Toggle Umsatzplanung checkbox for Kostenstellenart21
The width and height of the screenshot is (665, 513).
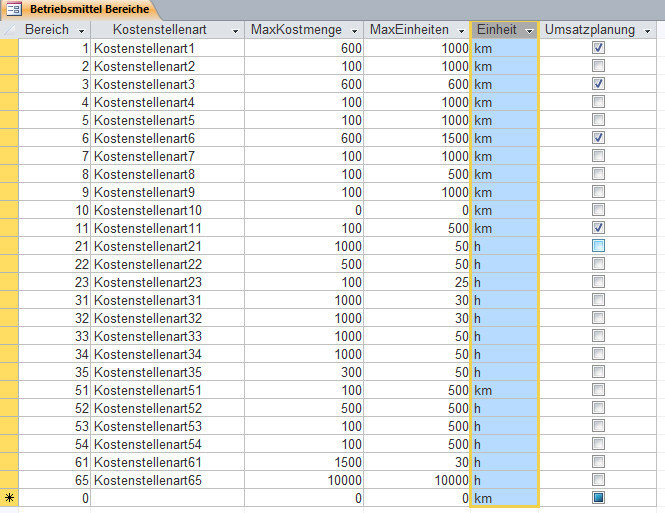[598, 245]
